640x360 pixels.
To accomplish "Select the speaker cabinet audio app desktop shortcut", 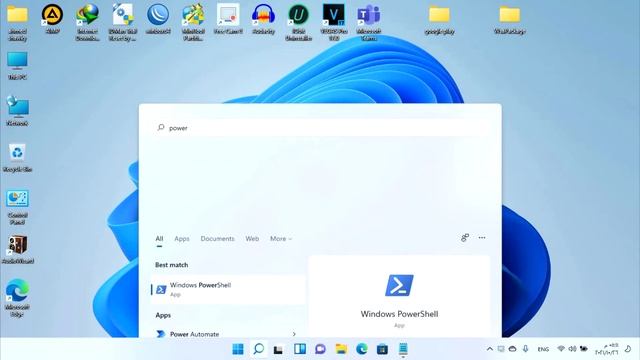I will [17, 249].
